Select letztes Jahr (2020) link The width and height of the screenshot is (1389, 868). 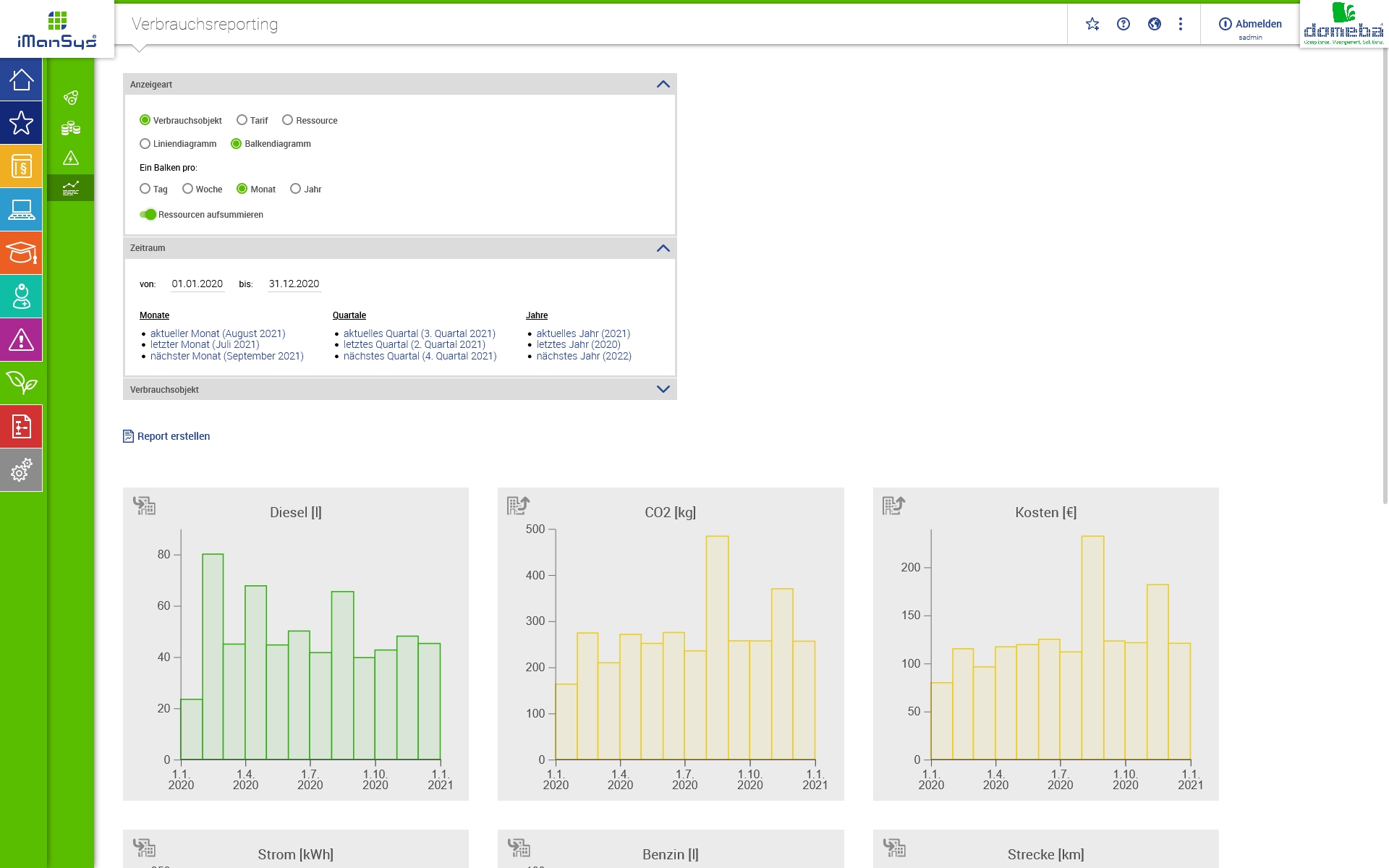tap(578, 344)
